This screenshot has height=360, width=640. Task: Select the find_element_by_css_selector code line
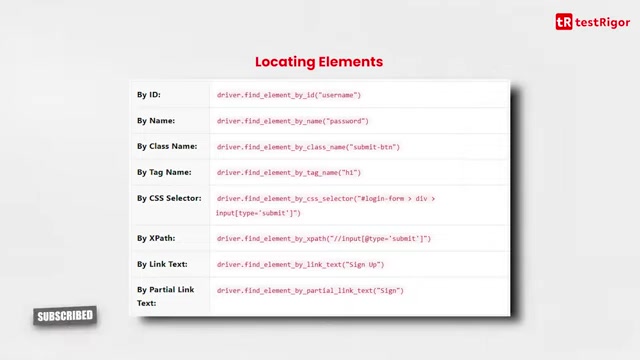coord(325,206)
